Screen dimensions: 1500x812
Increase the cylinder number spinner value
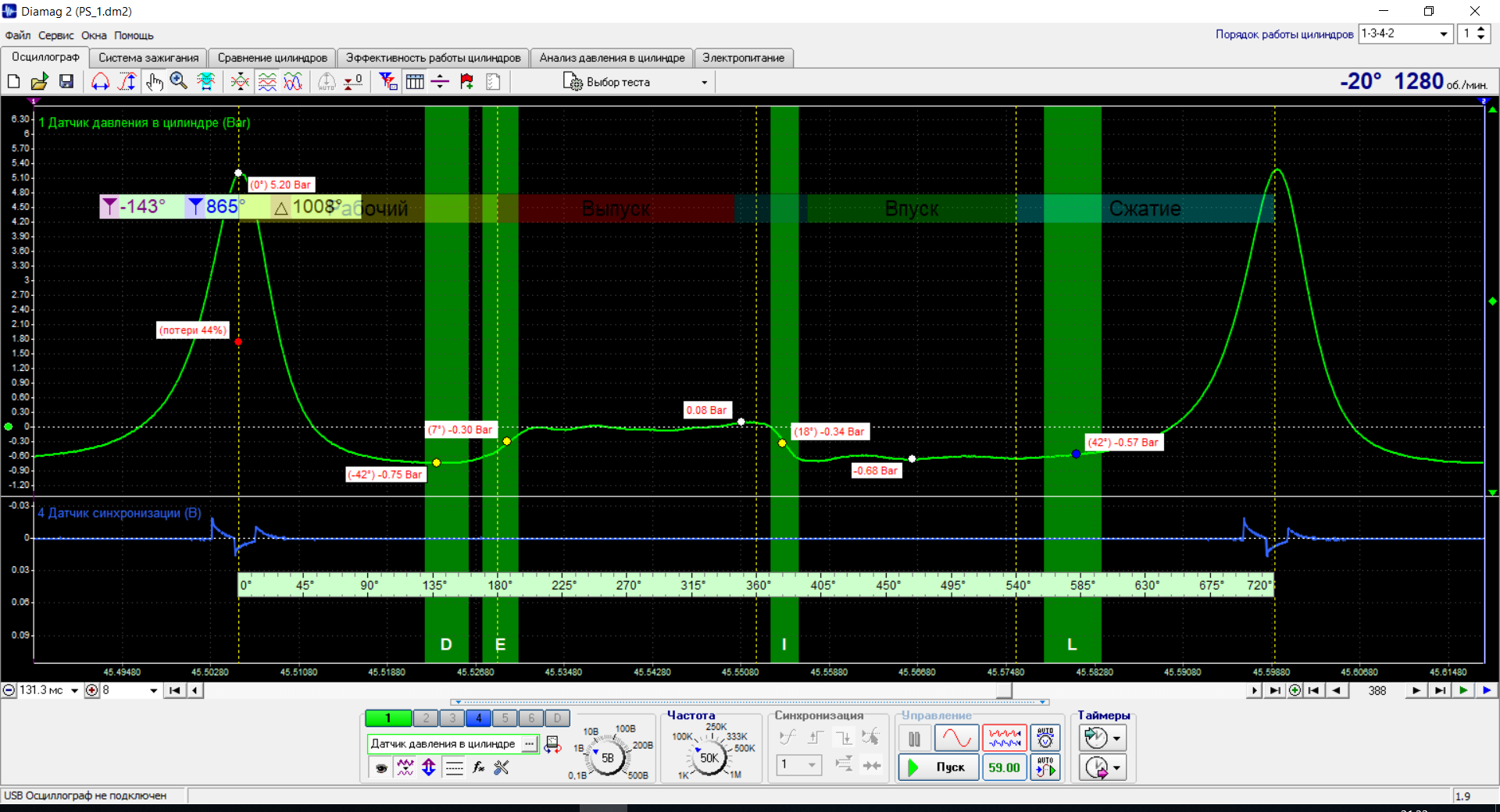[x=1481, y=30]
